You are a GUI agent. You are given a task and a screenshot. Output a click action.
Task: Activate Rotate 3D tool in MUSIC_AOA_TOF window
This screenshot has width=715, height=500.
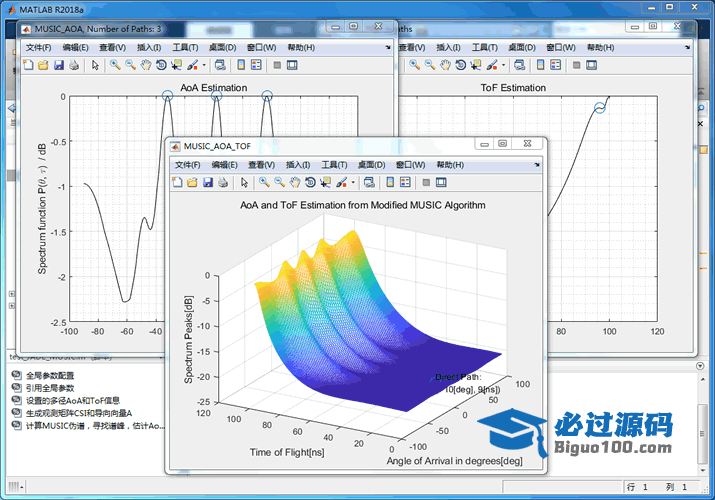(310, 183)
